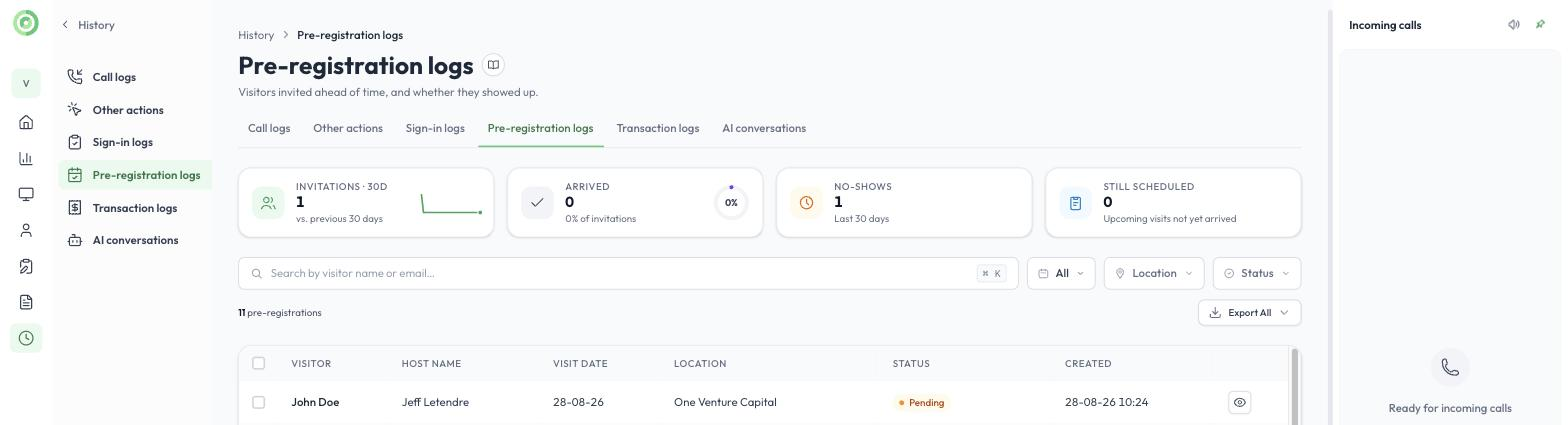Sort by the Status column header

(x=911, y=363)
